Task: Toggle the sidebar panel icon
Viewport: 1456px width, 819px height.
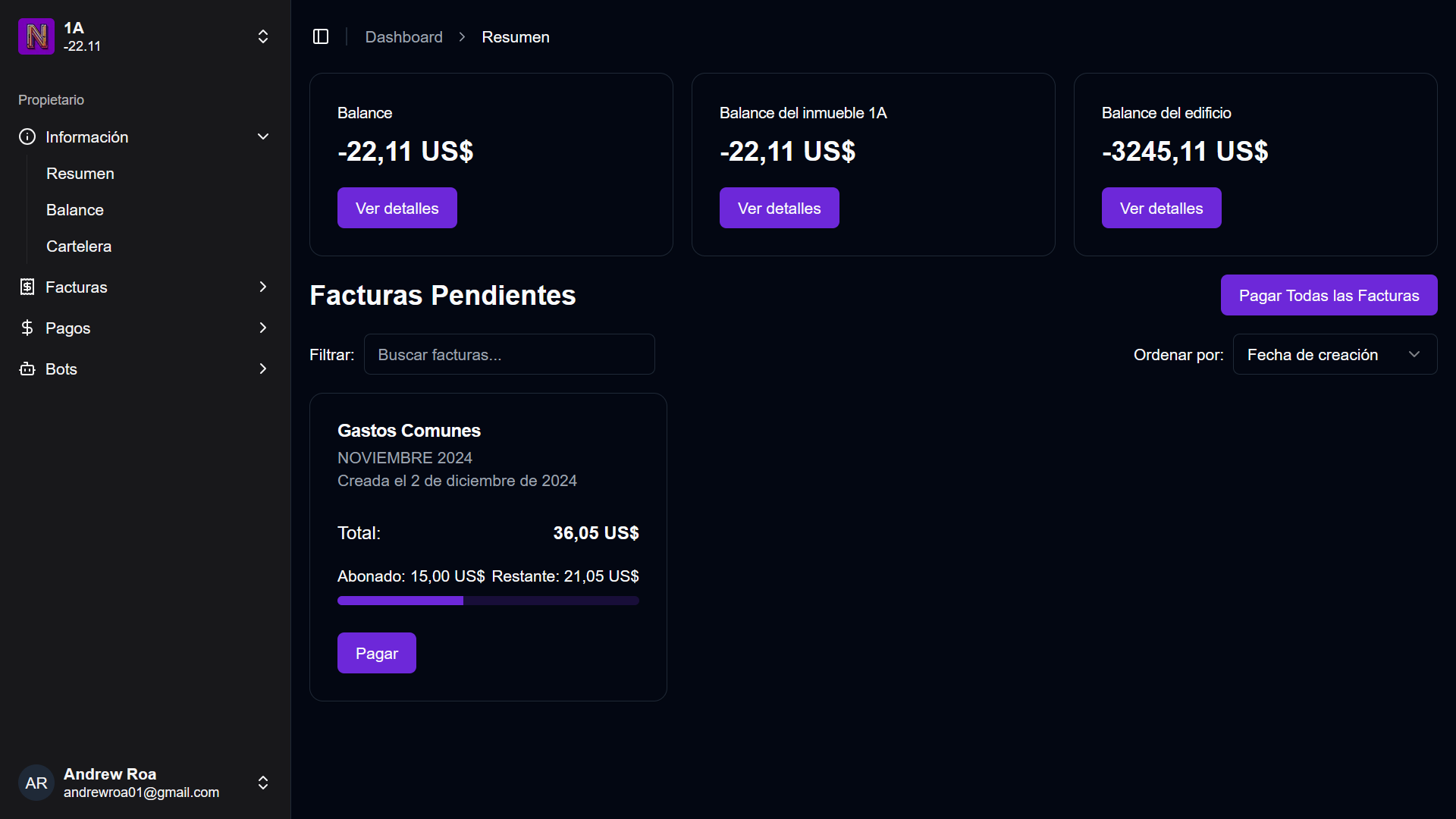Action: pos(321,36)
